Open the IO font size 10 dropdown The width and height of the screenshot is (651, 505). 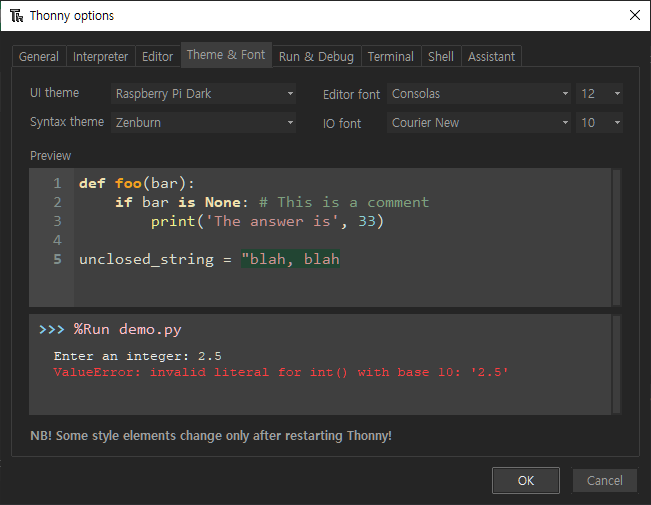pos(600,123)
